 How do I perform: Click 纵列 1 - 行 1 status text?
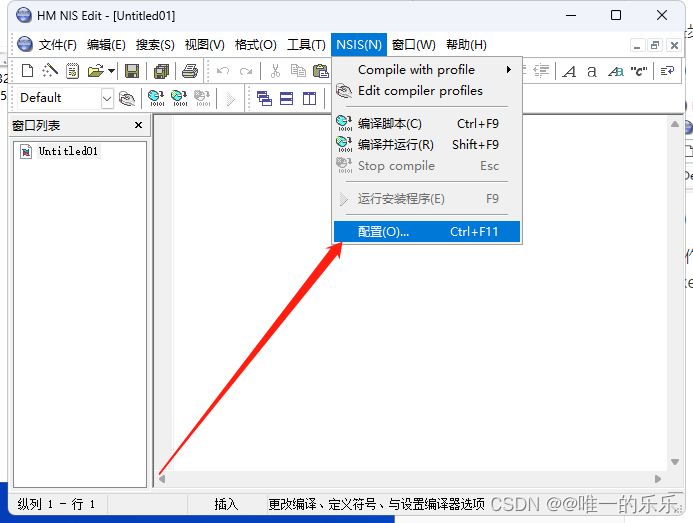click(x=56, y=504)
